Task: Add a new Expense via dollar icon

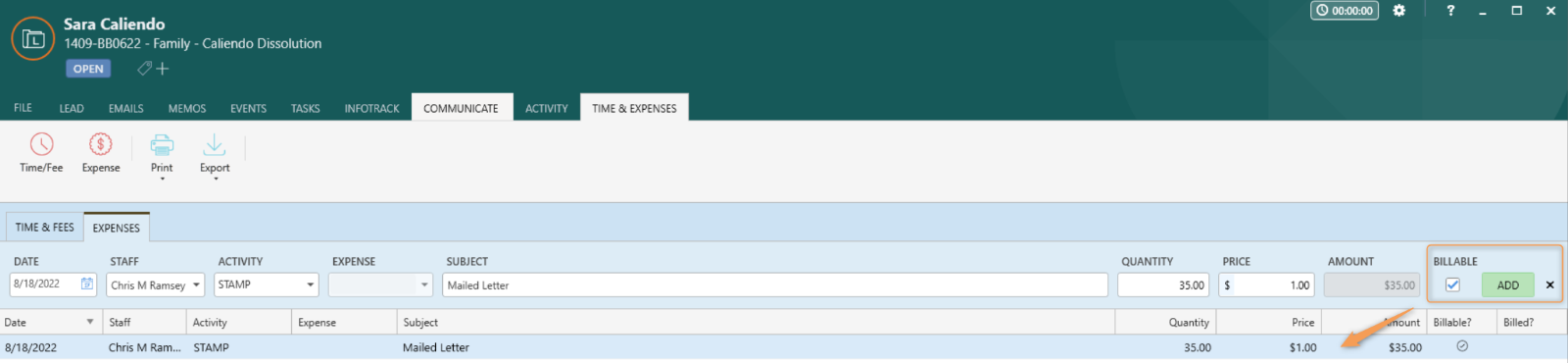Action: 101,144
